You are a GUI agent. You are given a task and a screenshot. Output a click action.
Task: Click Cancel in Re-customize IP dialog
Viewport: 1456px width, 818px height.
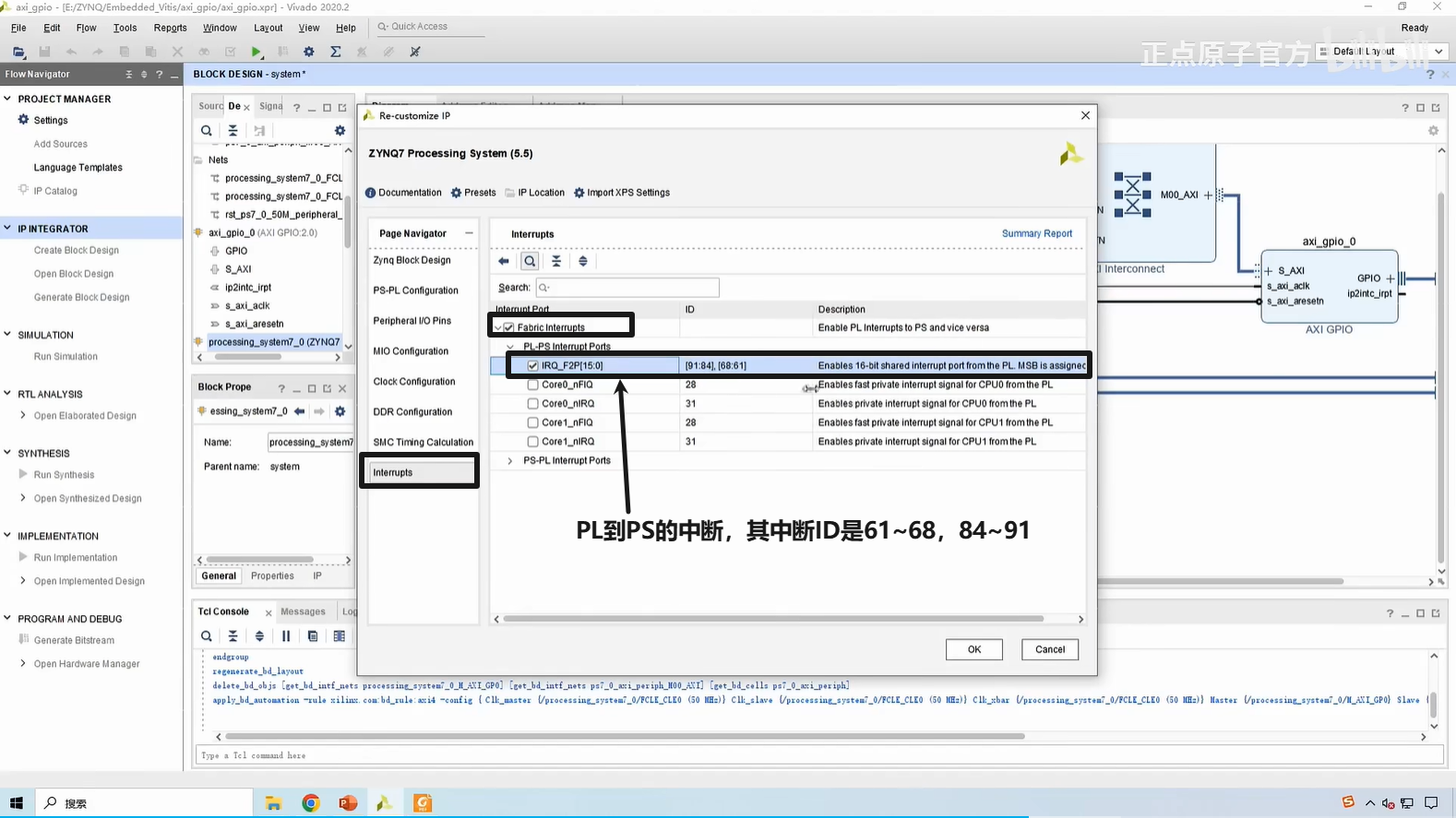(x=1050, y=649)
